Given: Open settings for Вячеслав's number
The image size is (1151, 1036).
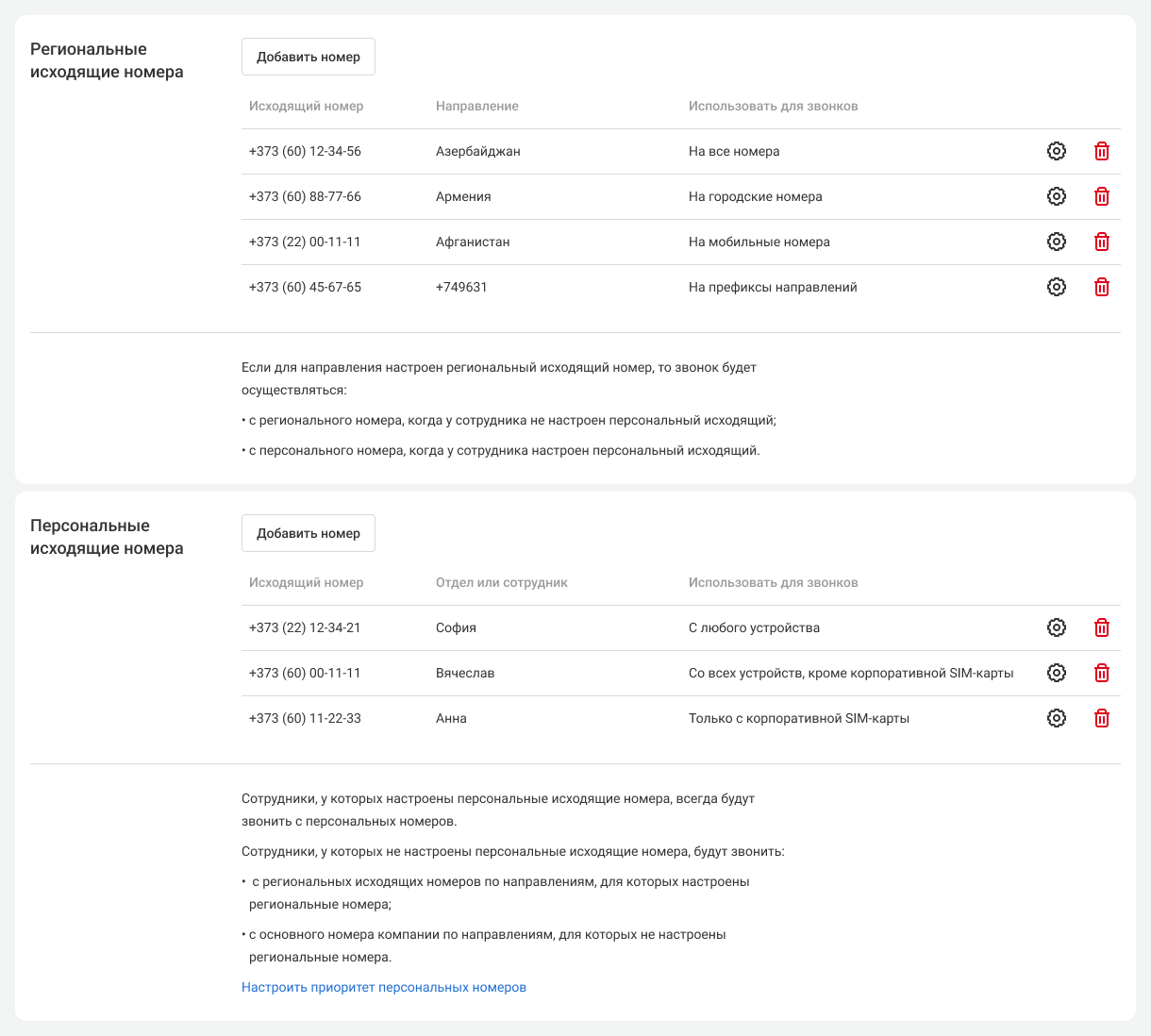Looking at the screenshot, I should point(1057,673).
